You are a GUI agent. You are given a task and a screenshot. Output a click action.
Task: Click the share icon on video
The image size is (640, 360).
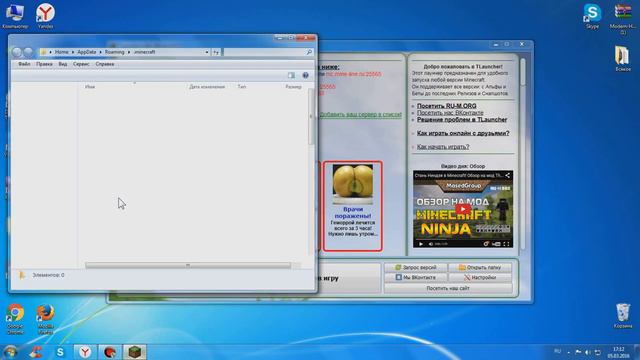coord(507,176)
